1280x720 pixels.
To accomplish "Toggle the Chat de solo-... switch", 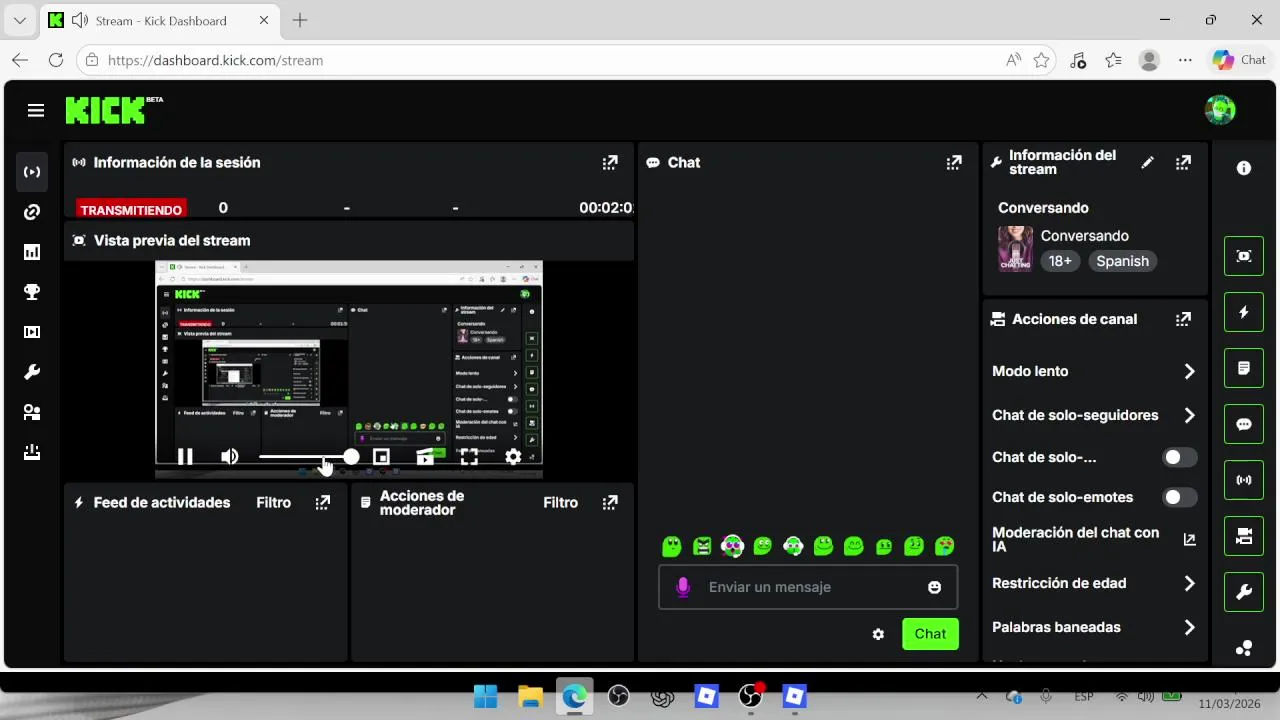I will [1180, 457].
